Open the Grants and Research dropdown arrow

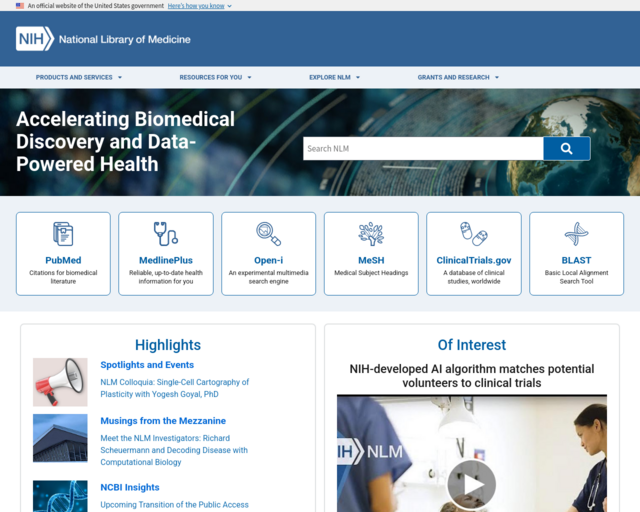pos(497,77)
